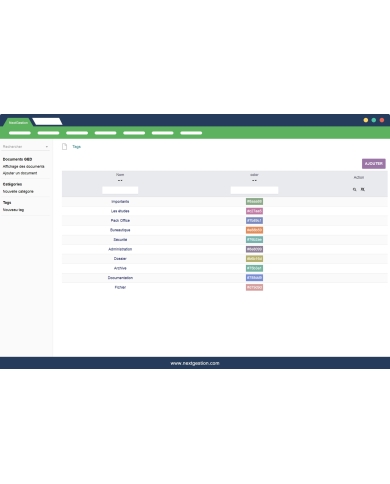This screenshot has height=484, width=390.
Task: Click the reset filter icon in Action column
Action: (363, 189)
